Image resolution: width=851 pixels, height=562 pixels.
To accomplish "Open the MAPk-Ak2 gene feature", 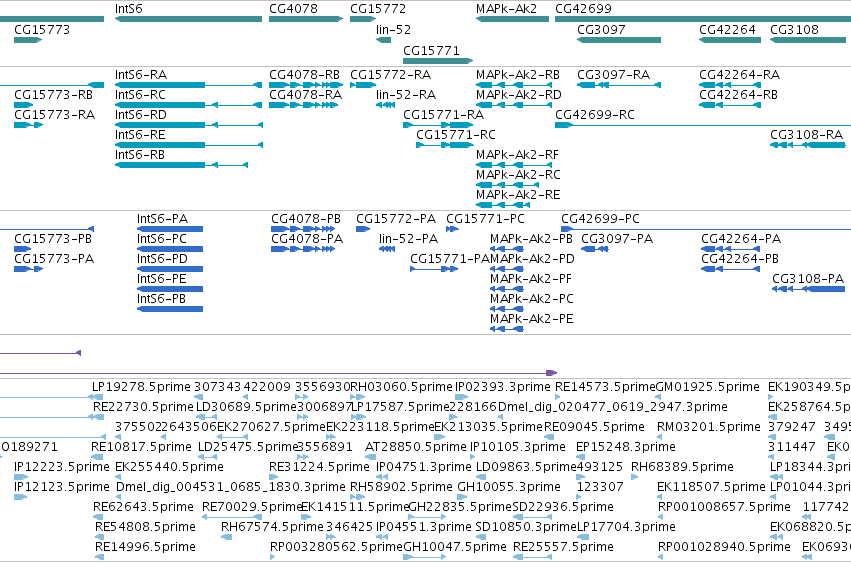I will [512, 19].
